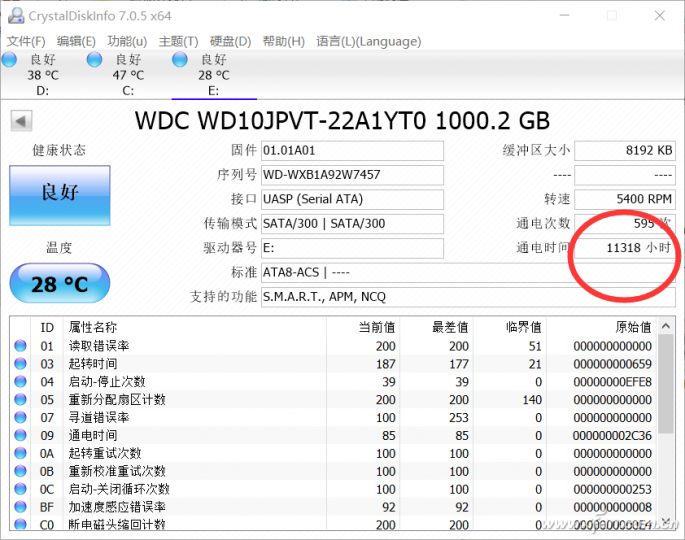
Task: Click the 健康状态 label
Action: (x=59, y=151)
